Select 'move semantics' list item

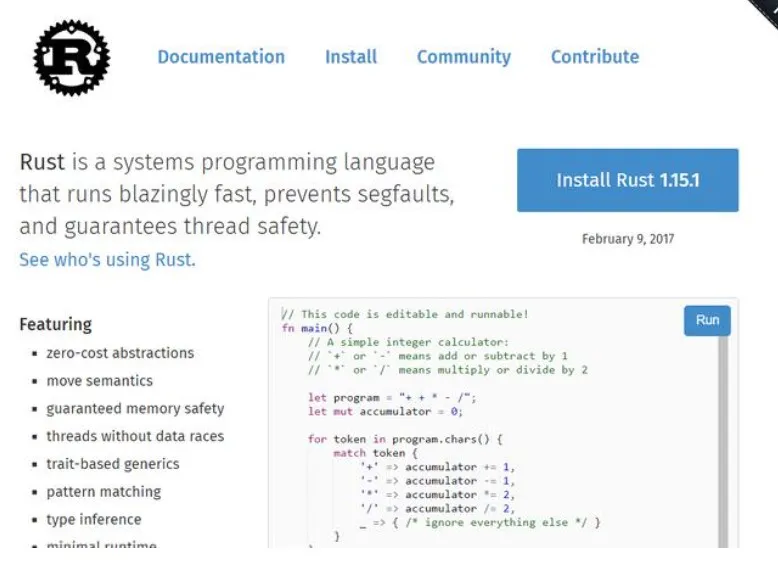[100, 381]
